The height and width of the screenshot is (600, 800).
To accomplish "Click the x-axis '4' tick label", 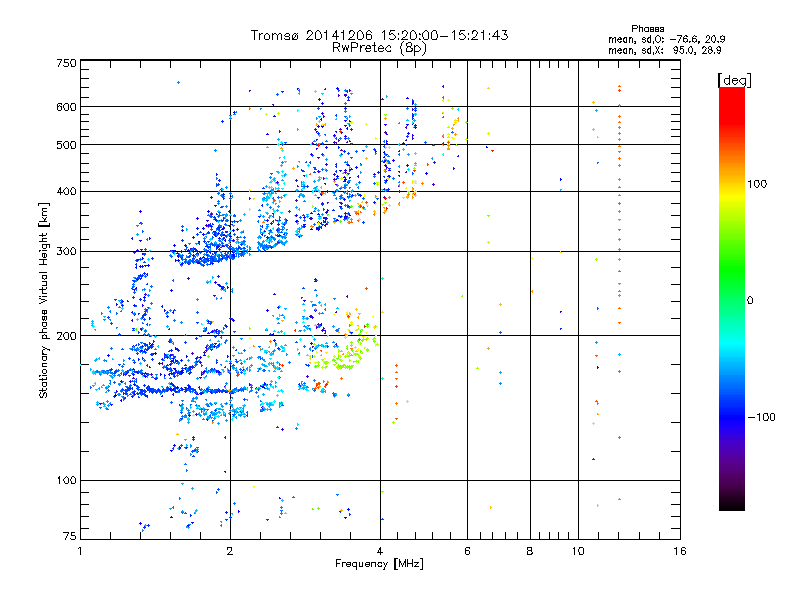I will 380,551.
